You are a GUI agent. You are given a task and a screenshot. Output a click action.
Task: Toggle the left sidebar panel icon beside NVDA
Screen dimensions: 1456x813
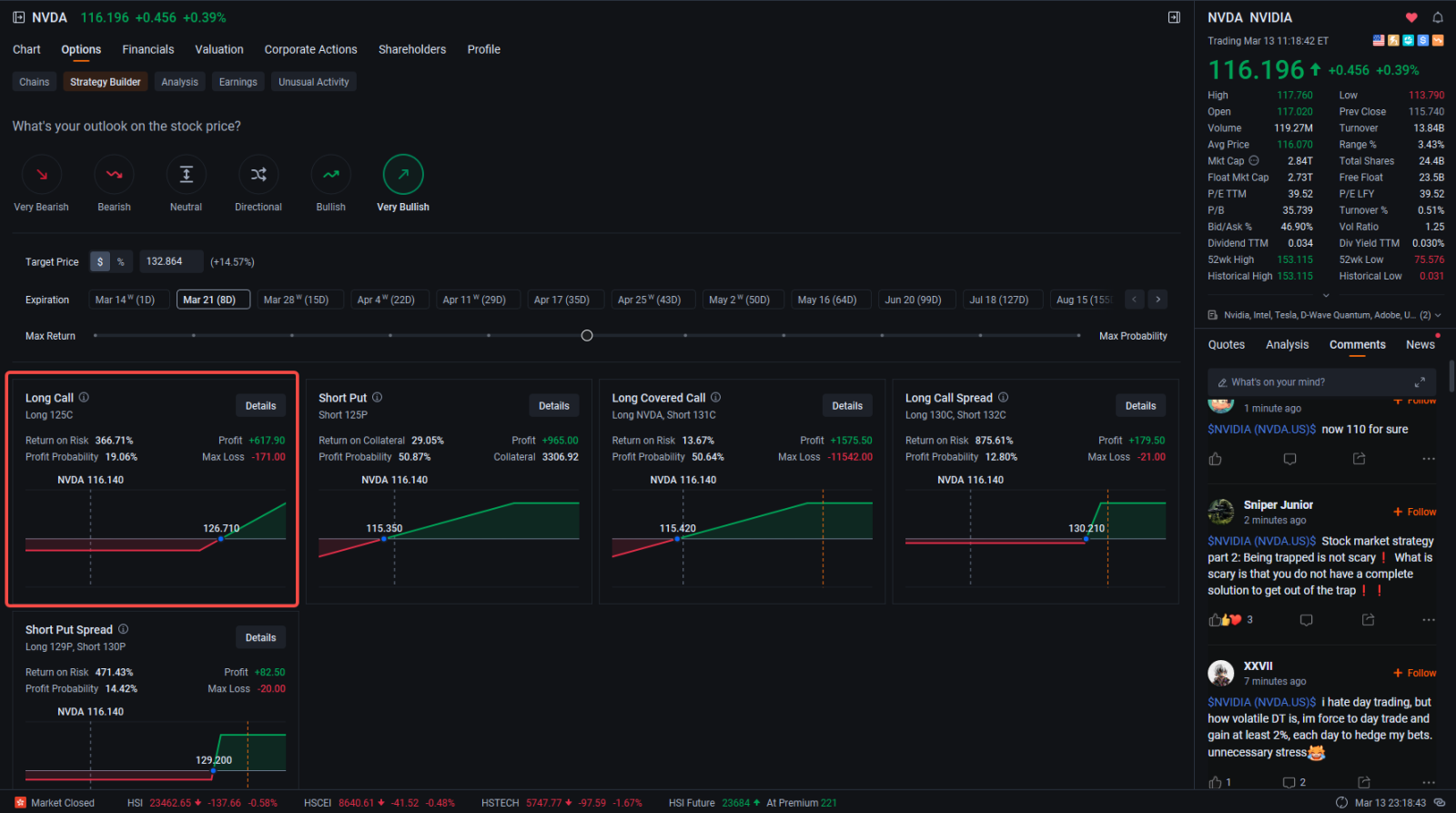pos(19,17)
